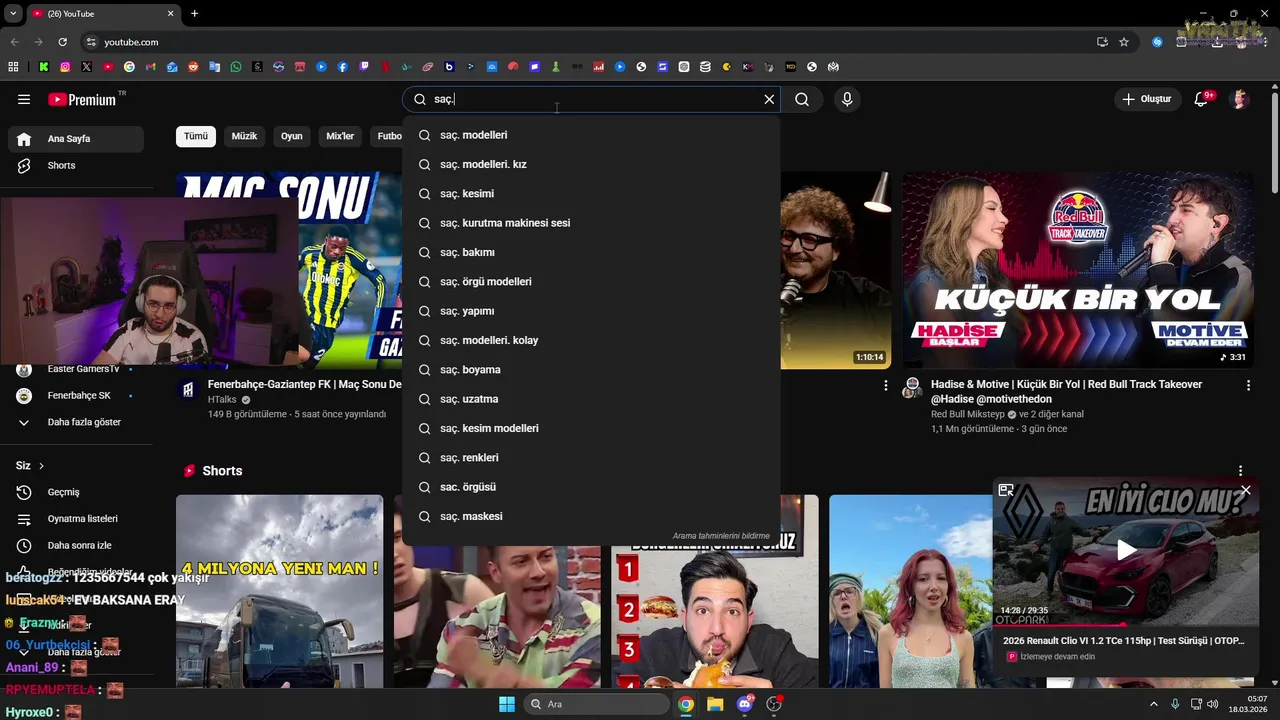Open Windows Start menu
1280x720 pixels.
point(507,704)
